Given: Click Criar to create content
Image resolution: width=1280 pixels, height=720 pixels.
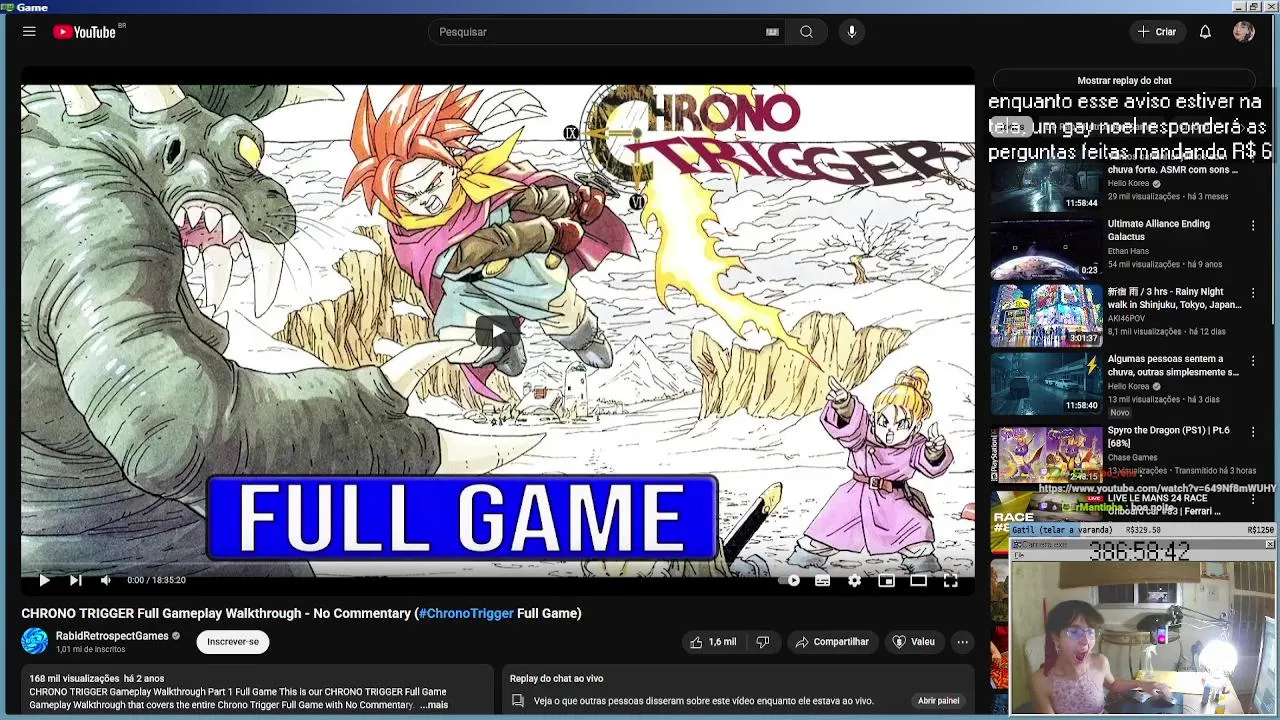Looking at the screenshot, I should click(x=1157, y=32).
